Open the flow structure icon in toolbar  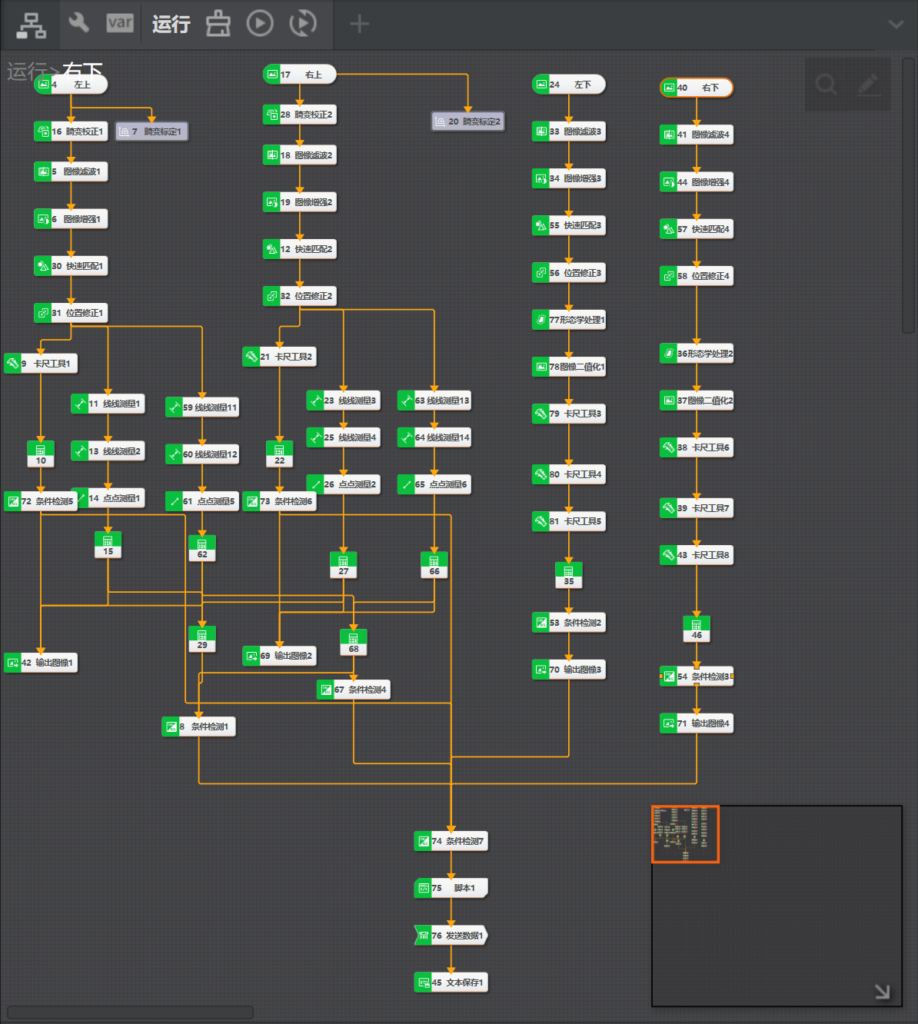point(31,25)
